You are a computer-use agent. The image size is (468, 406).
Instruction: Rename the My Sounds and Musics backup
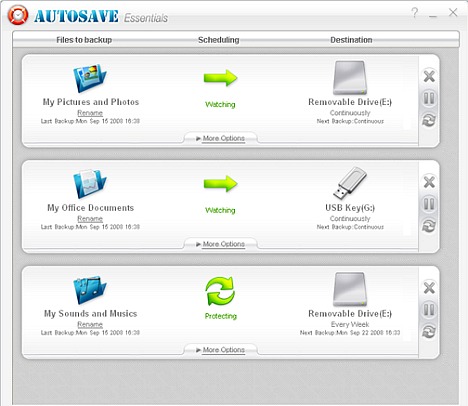point(90,324)
